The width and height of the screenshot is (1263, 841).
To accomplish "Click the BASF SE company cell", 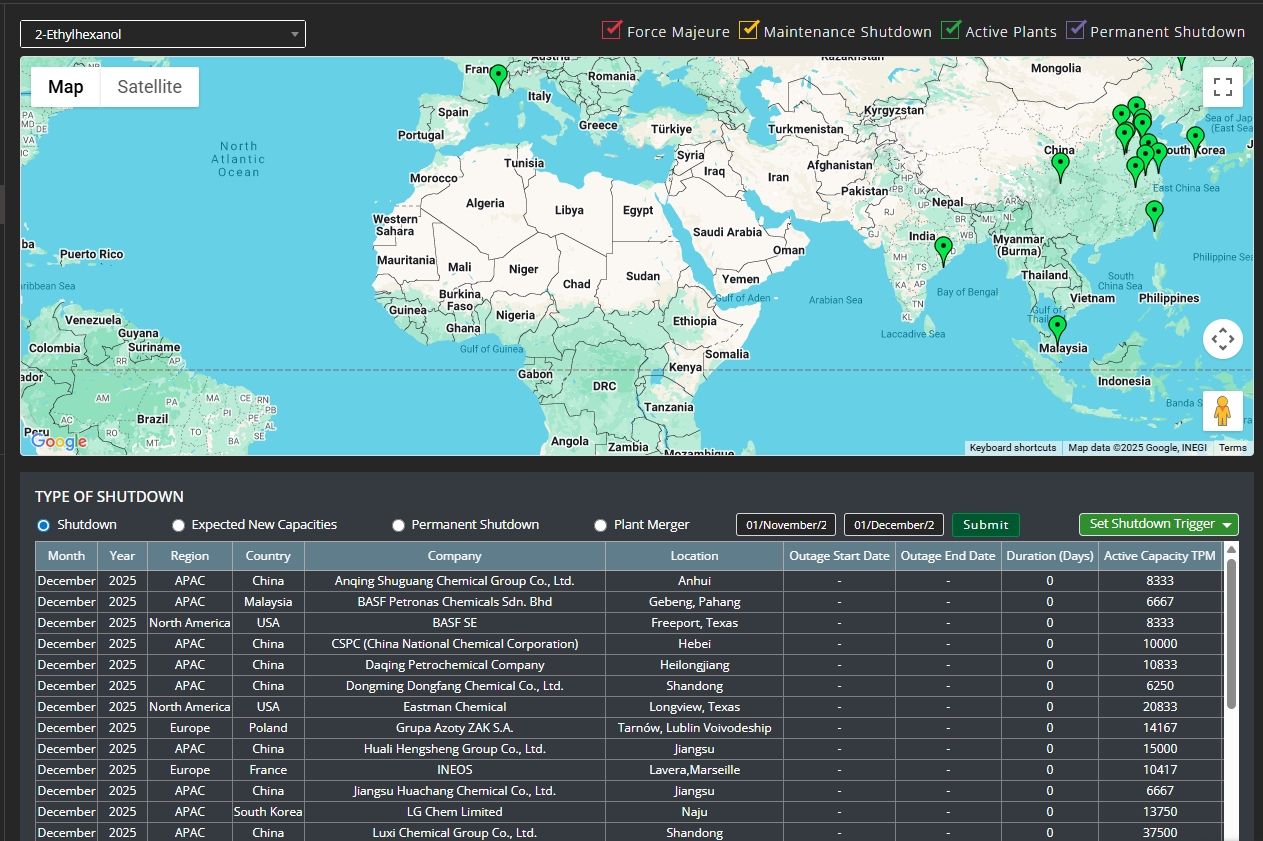I will (x=455, y=623).
